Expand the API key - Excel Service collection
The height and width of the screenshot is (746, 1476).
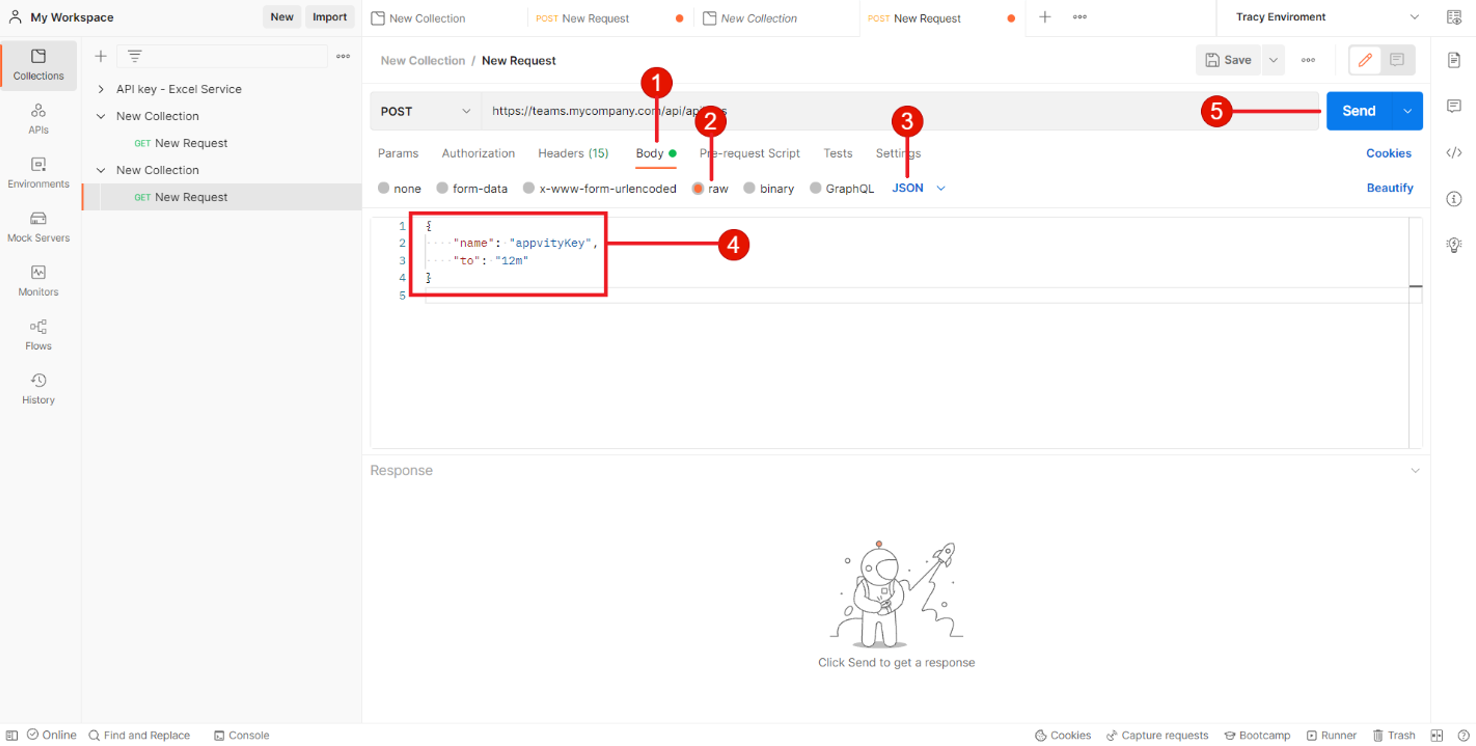(101, 89)
